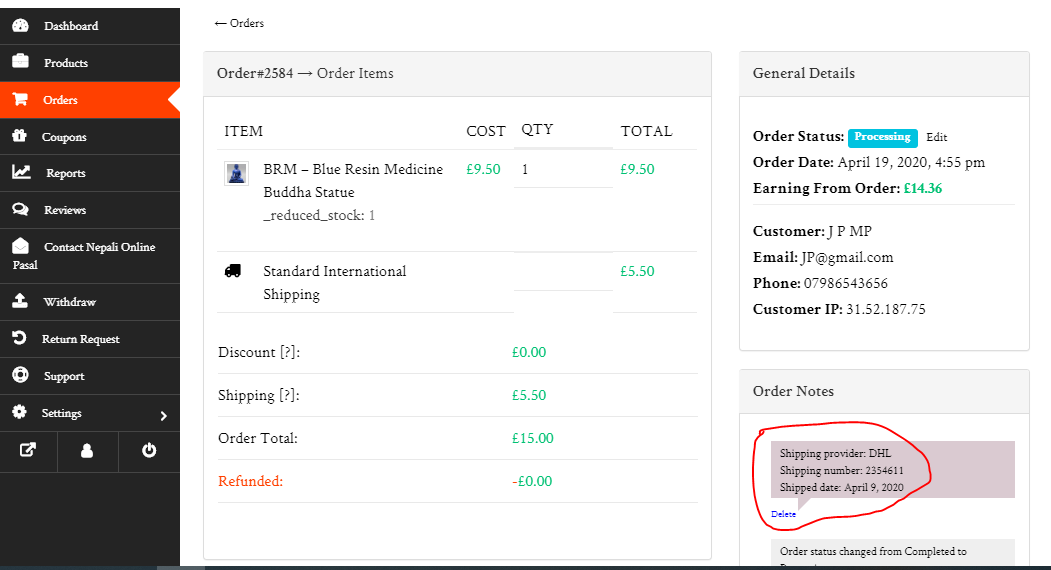1051x570 pixels.
Task: Click the visit store external link icon
Action: tap(29, 450)
